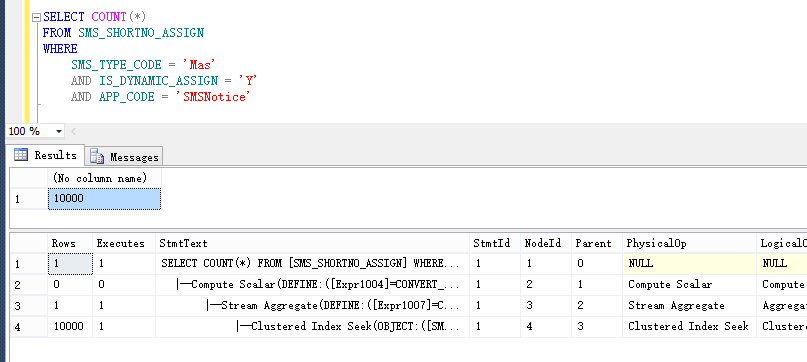Sort by the Rows column header
The height and width of the screenshot is (362, 807).
70,243
